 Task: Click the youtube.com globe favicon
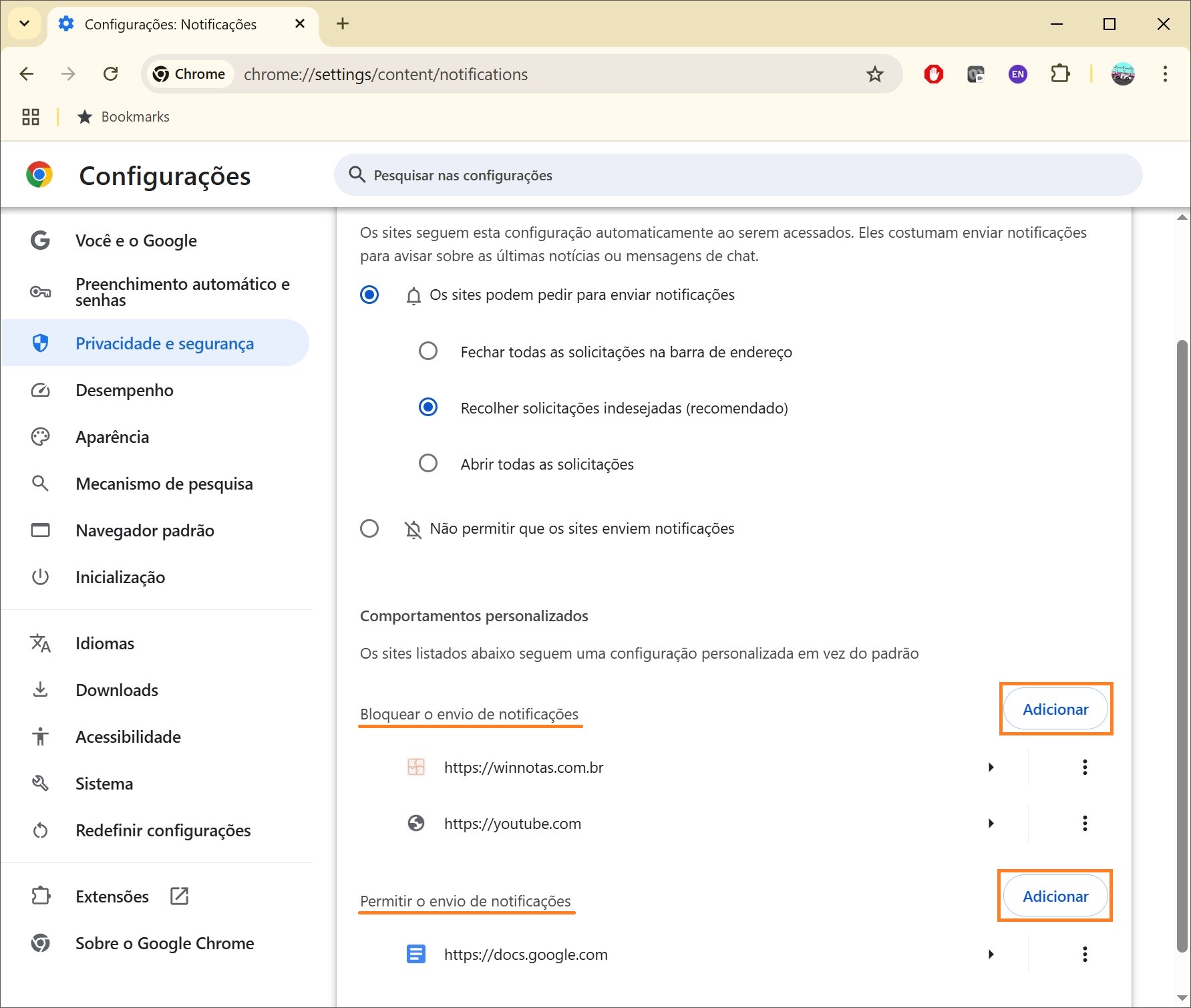[416, 823]
